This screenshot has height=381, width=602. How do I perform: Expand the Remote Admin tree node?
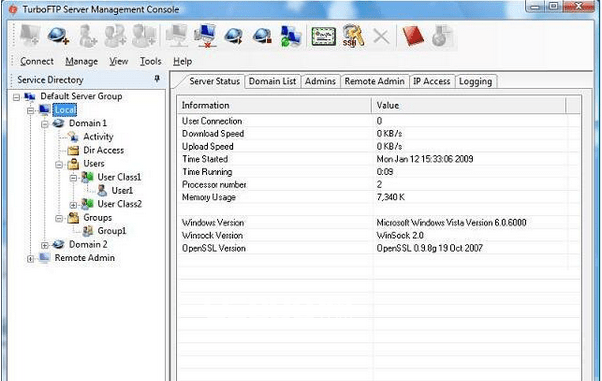[30, 259]
